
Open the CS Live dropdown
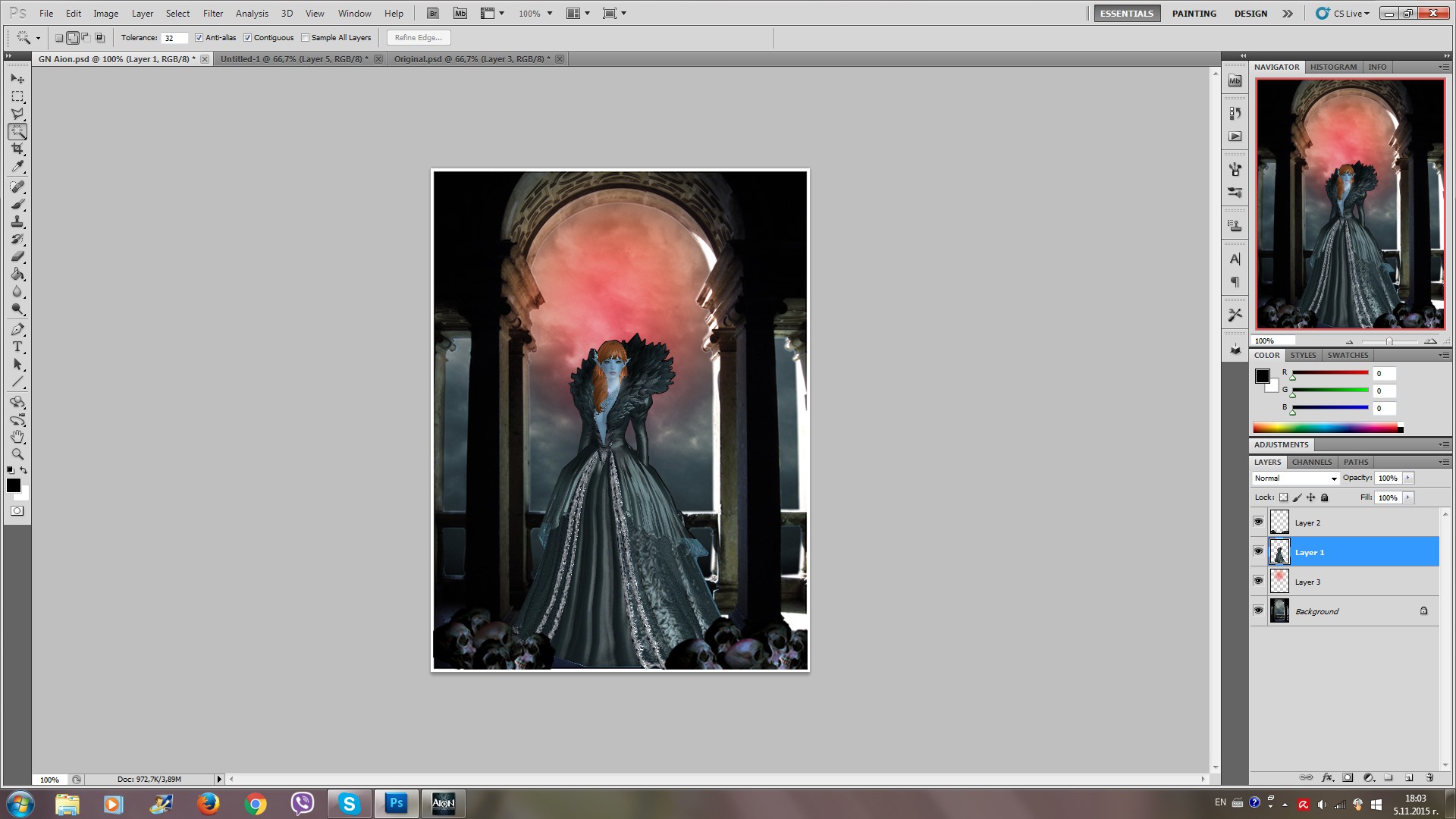point(1343,14)
